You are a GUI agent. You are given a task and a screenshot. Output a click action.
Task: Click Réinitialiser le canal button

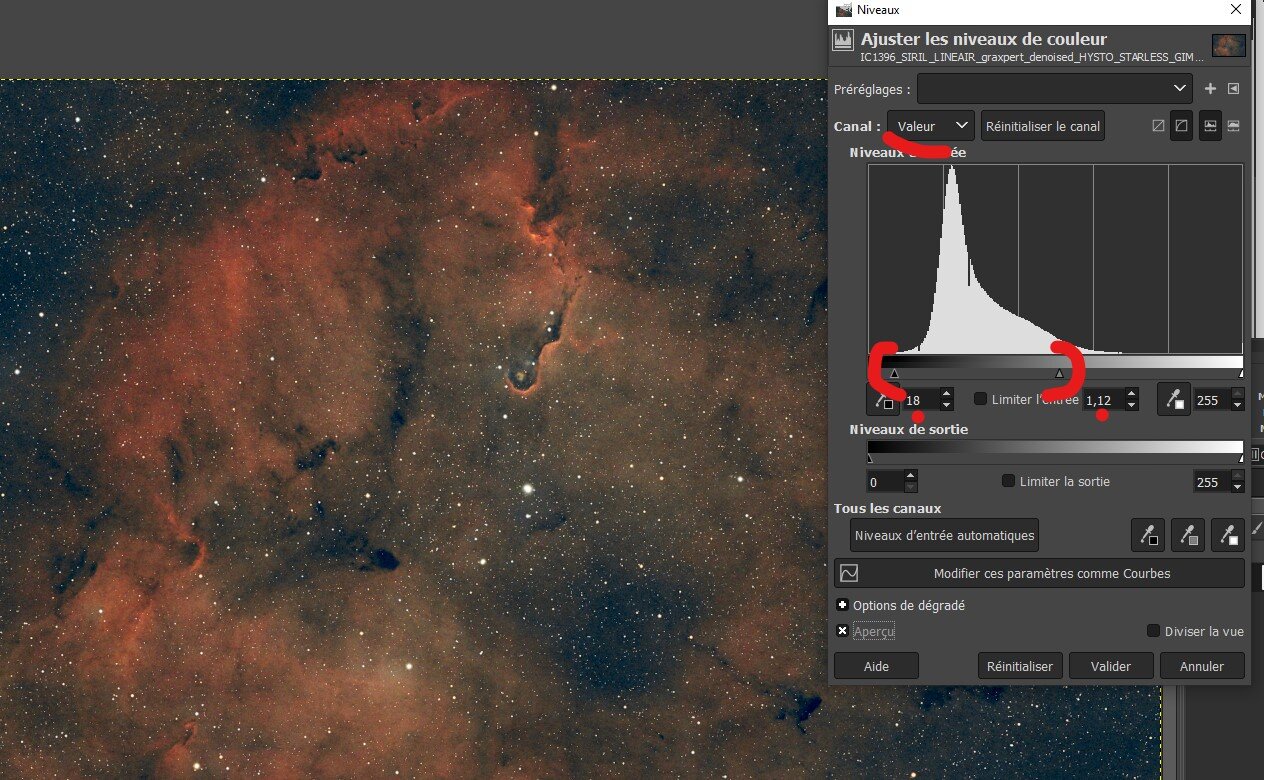point(1043,126)
